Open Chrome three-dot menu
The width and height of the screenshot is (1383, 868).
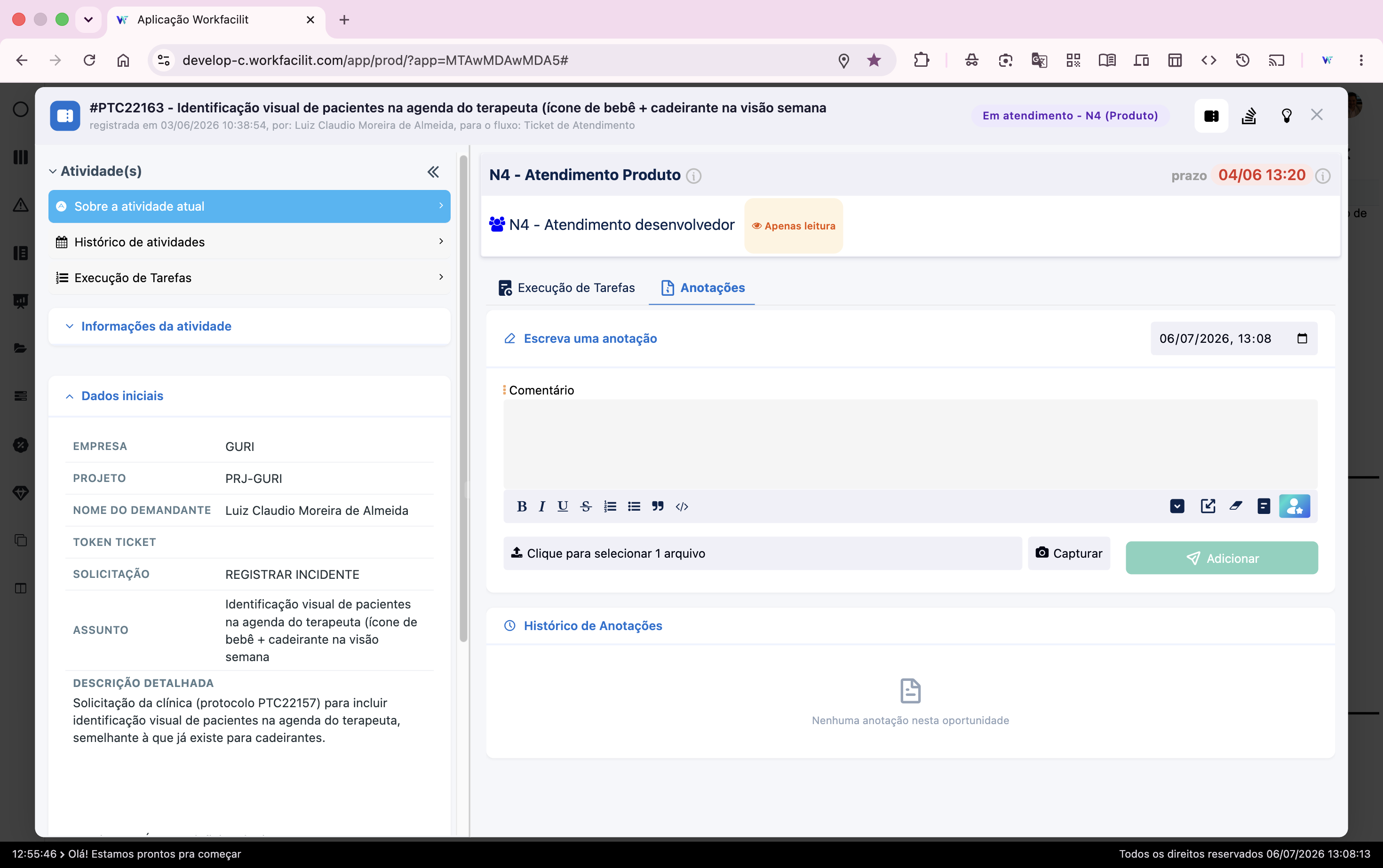point(1360,60)
